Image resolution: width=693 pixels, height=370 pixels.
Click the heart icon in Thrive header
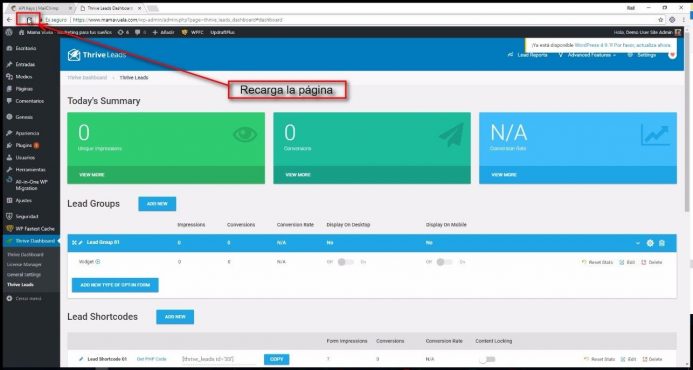pyautogui.click(x=672, y=55)
